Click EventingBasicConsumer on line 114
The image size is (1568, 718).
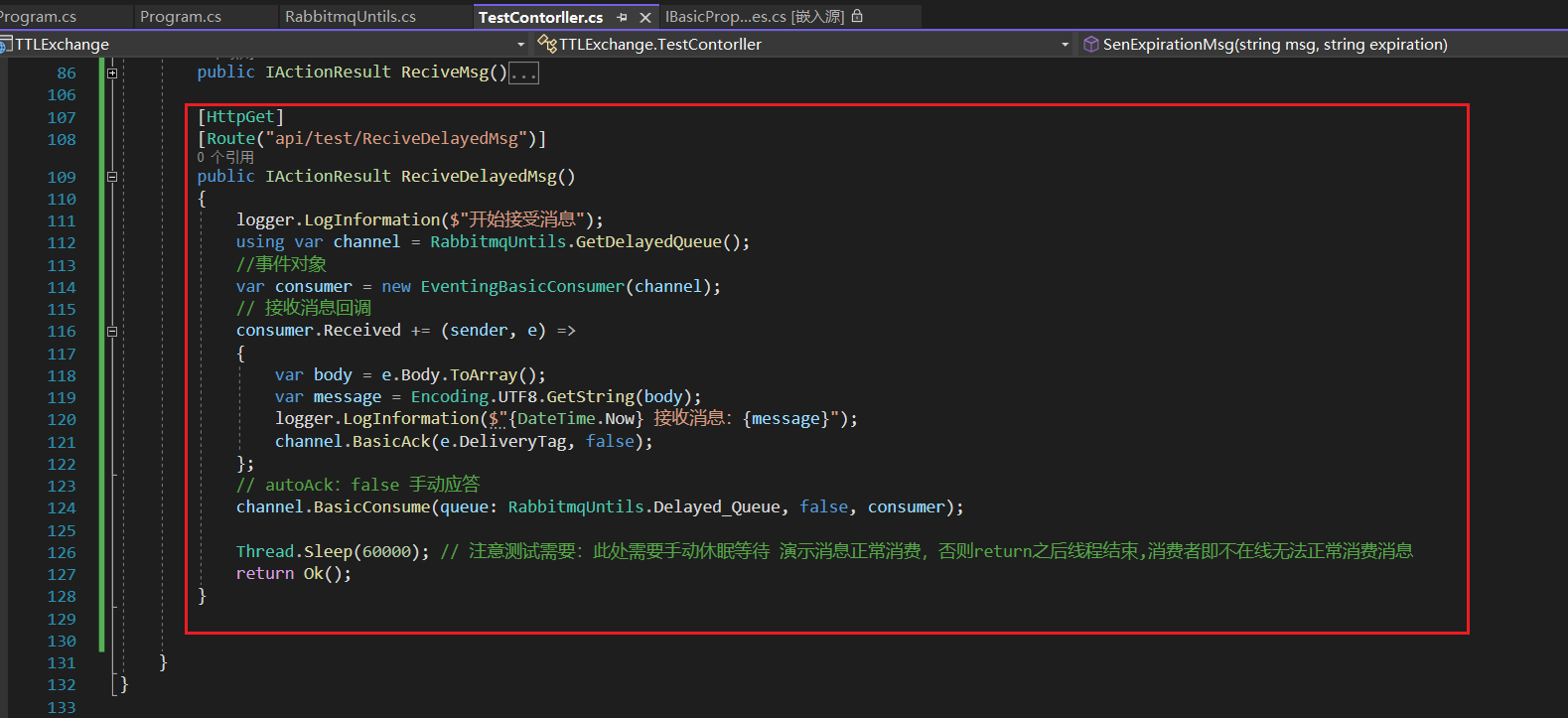(522, 286)
